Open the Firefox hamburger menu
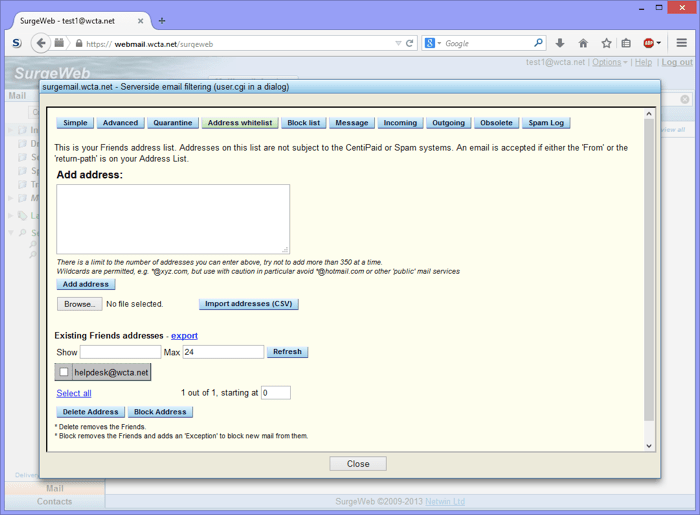The image size is (700, 515). [x=681, y=43]
